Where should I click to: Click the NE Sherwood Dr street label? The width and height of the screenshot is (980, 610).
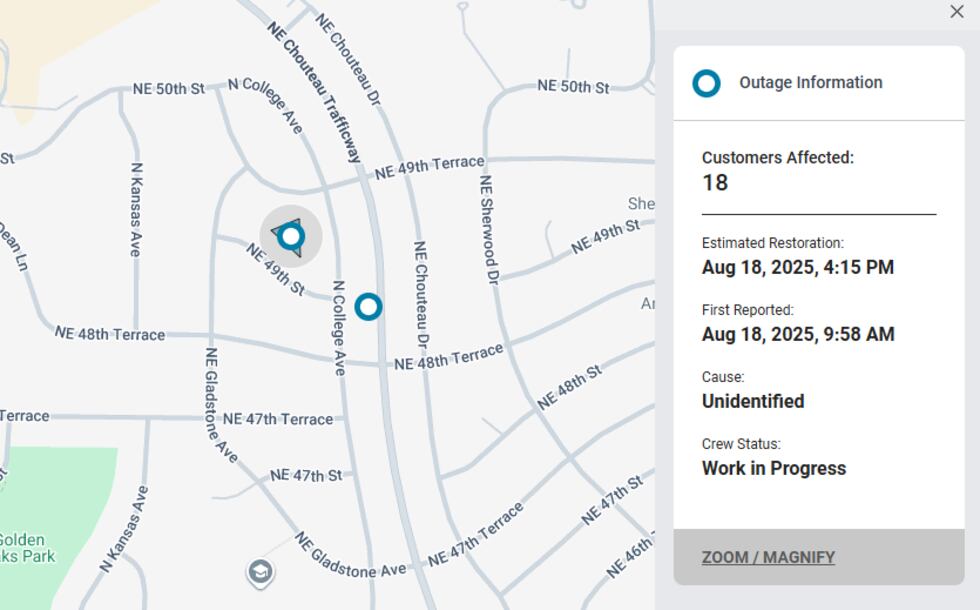coord(489,231)
